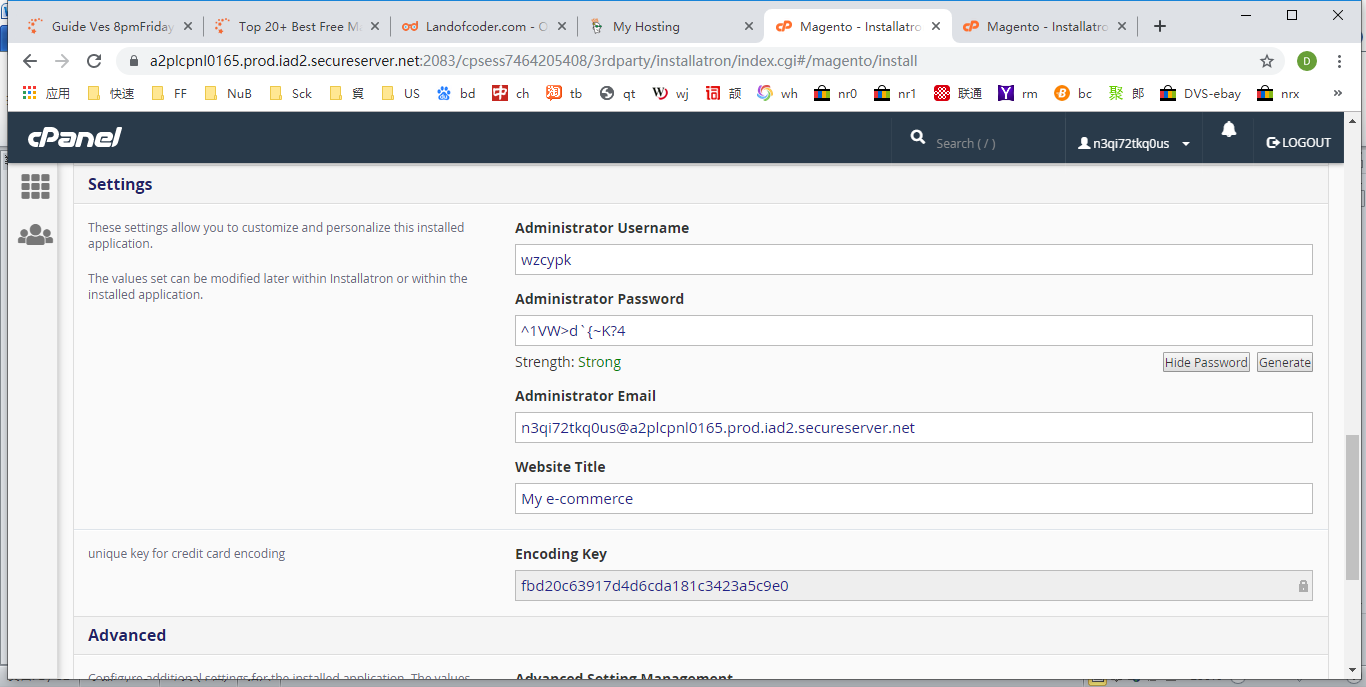Click the padlock site security icon
Screen dimensions: 1366x687
coord(133,61)
